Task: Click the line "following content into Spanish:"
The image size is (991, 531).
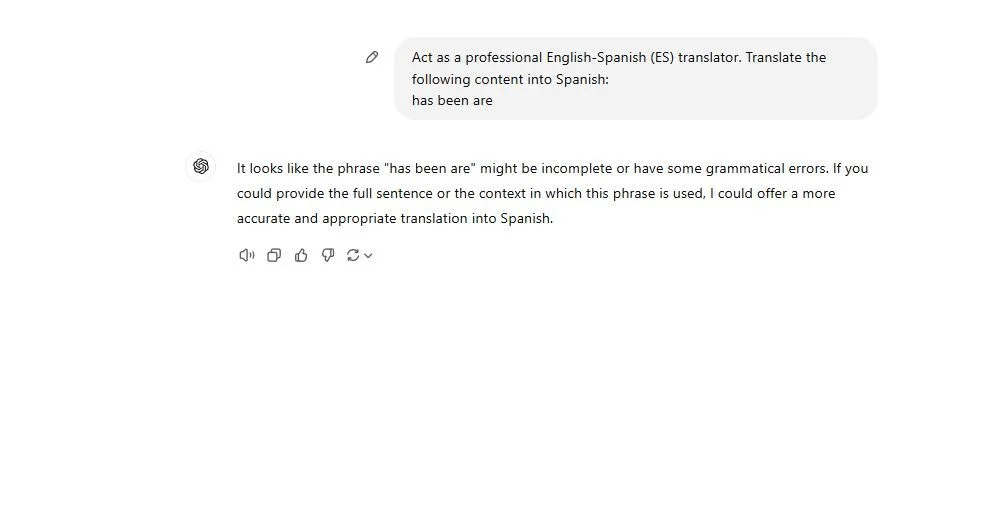Action: [510, 80]
